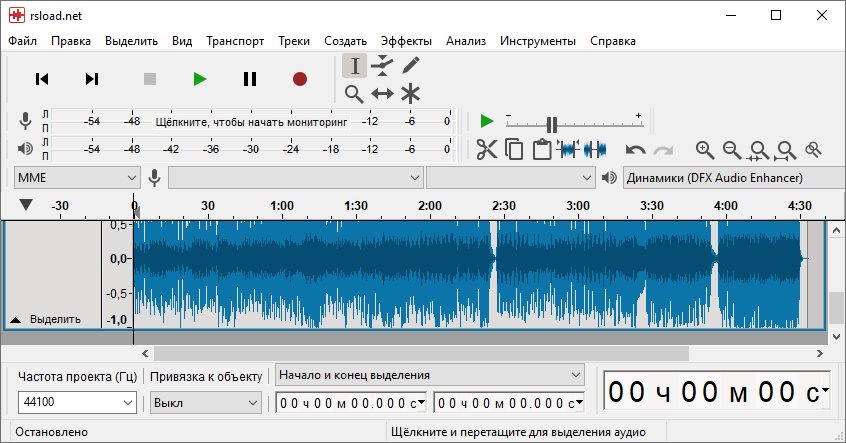Open the Эффекты menu
Viewport: 846px width, 443px height.
[406, 41]
